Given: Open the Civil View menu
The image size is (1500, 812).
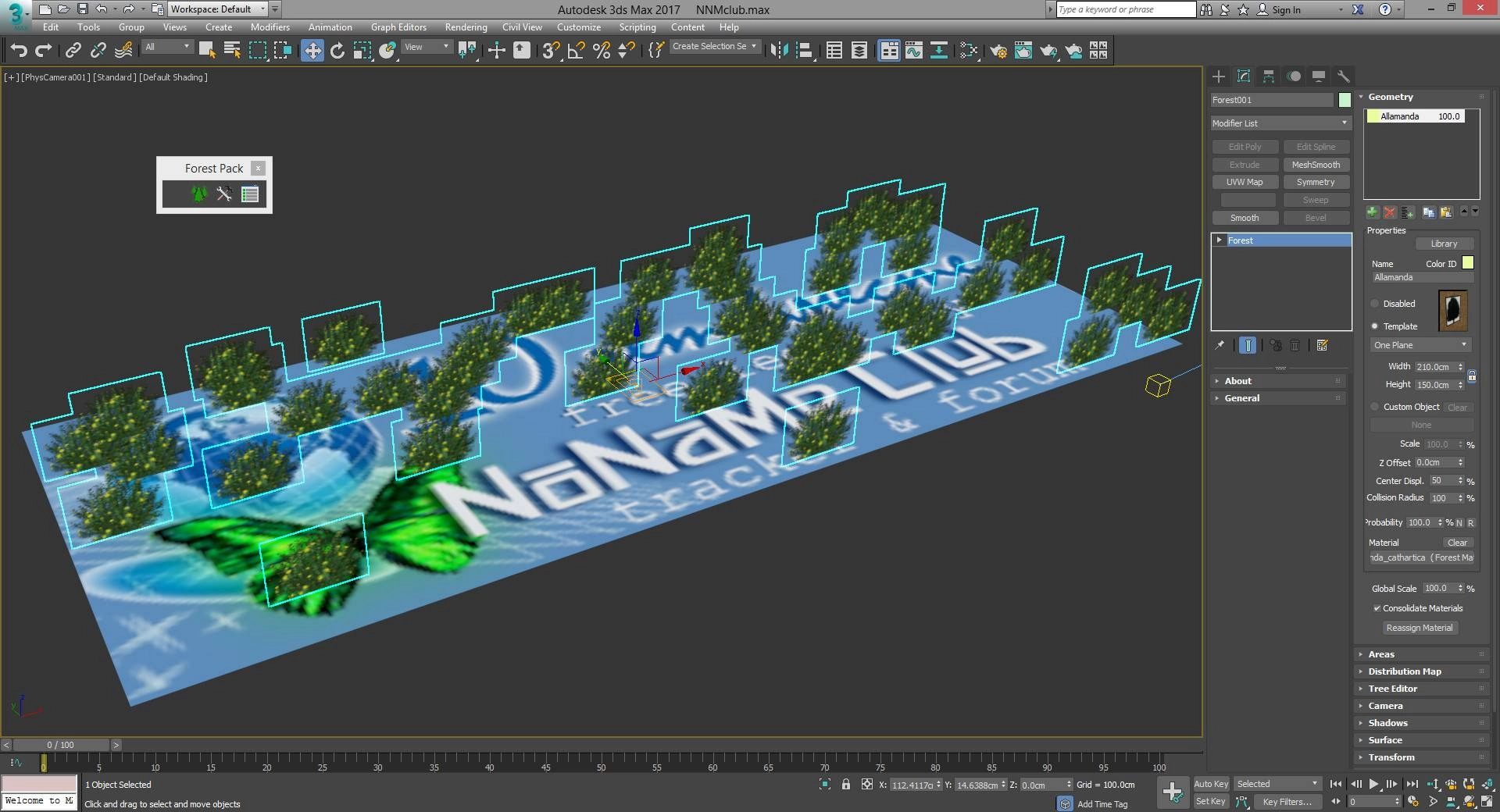Looking at the screenshot, I should click(x=522, y=27).
